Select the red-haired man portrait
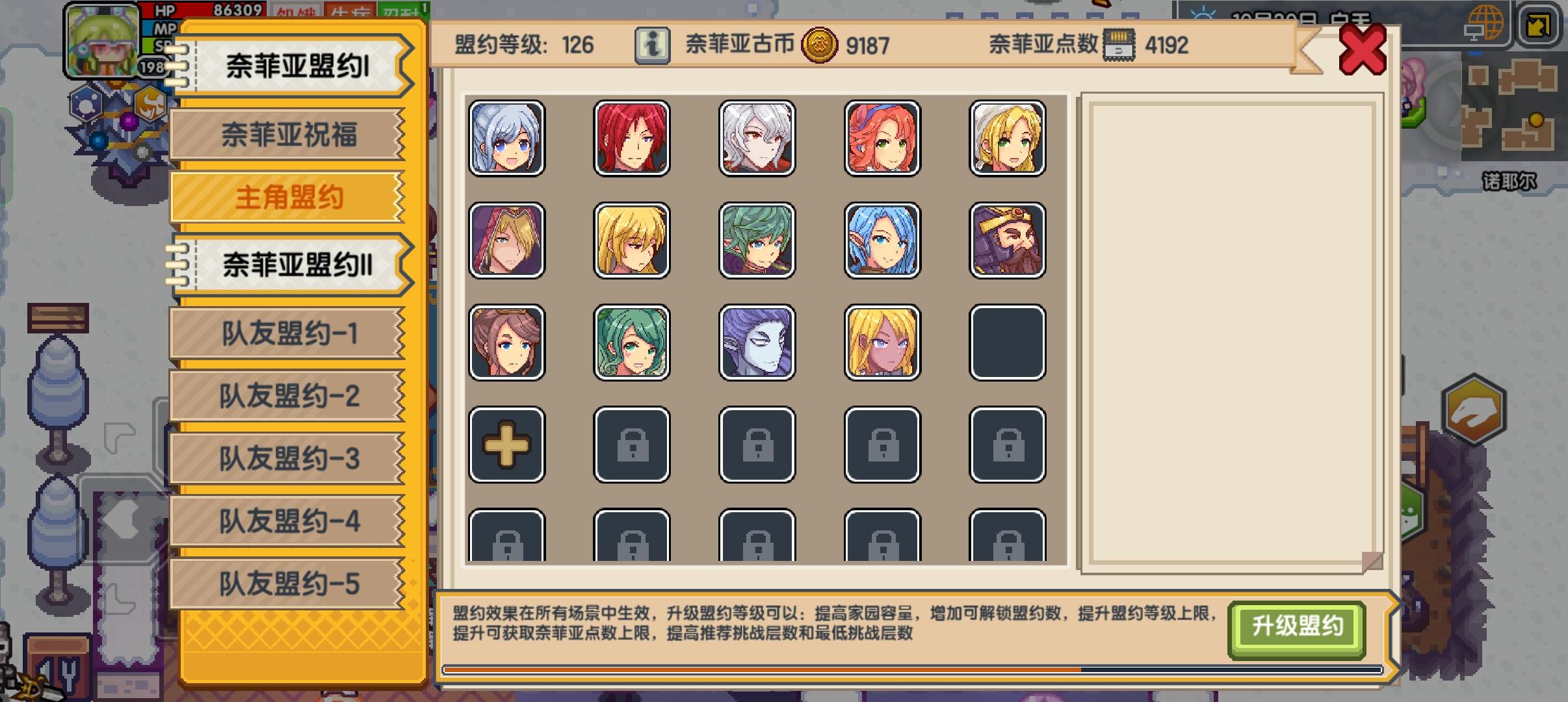The width and height of the screenshot is (1568, 702). pos(632,138)
